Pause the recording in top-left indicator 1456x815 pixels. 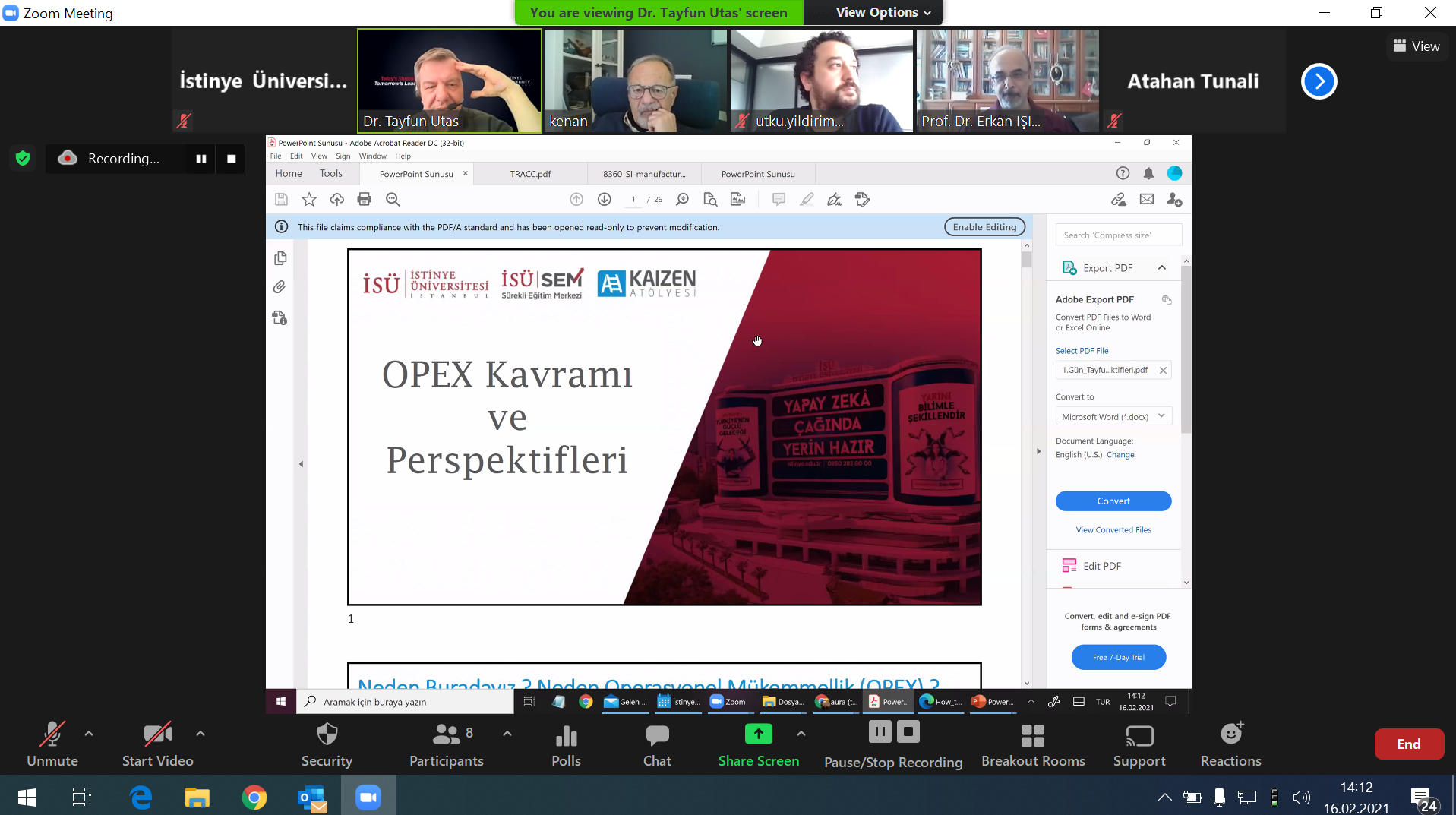point(201,159)
